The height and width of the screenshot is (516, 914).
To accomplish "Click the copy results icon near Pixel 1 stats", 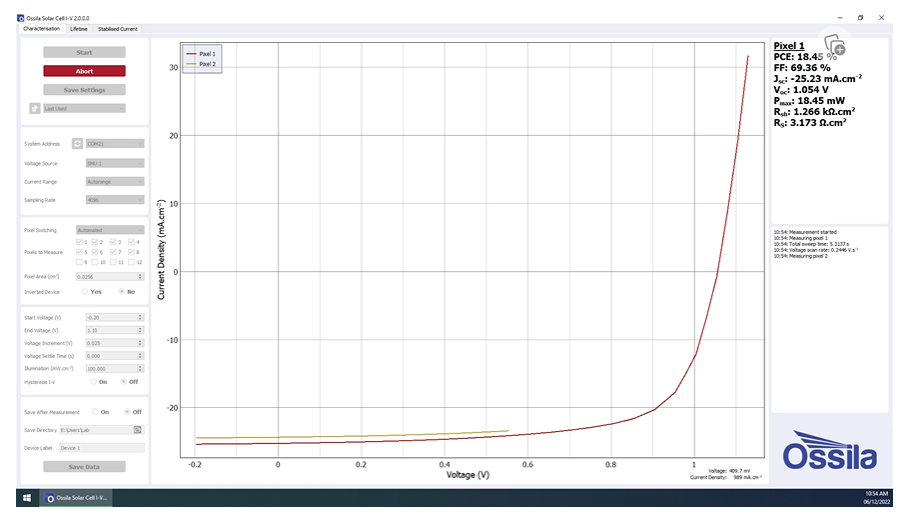I will [x=835, y=45].
